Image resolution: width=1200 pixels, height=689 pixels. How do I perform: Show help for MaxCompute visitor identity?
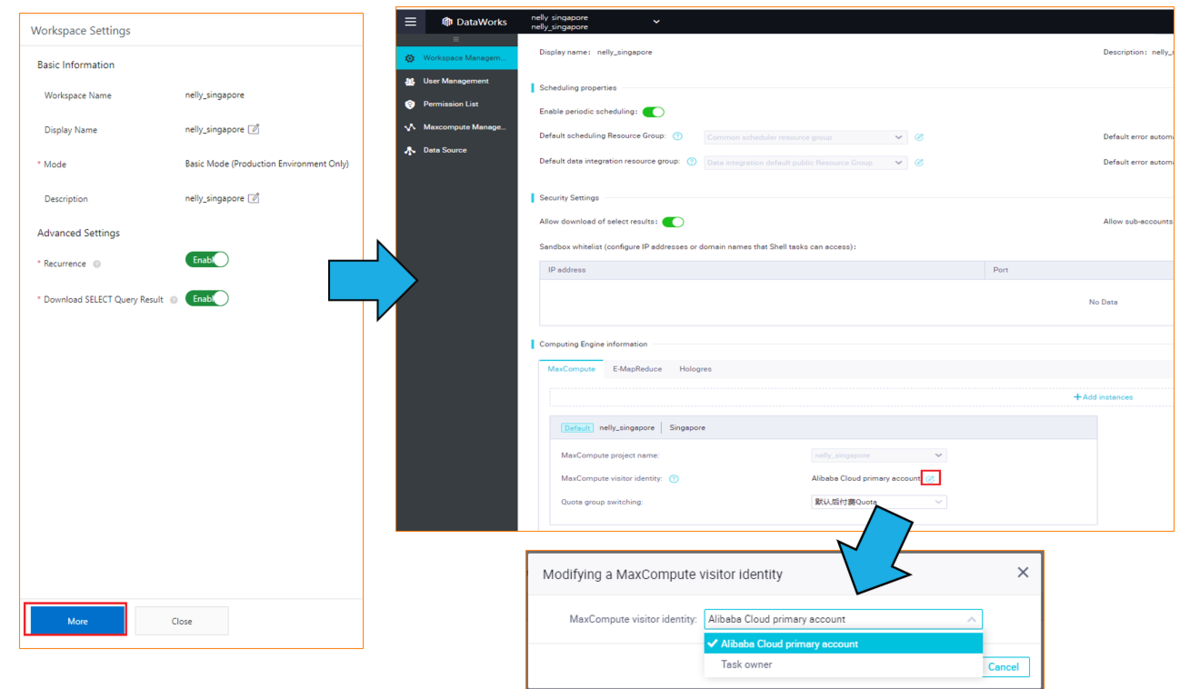674,479
